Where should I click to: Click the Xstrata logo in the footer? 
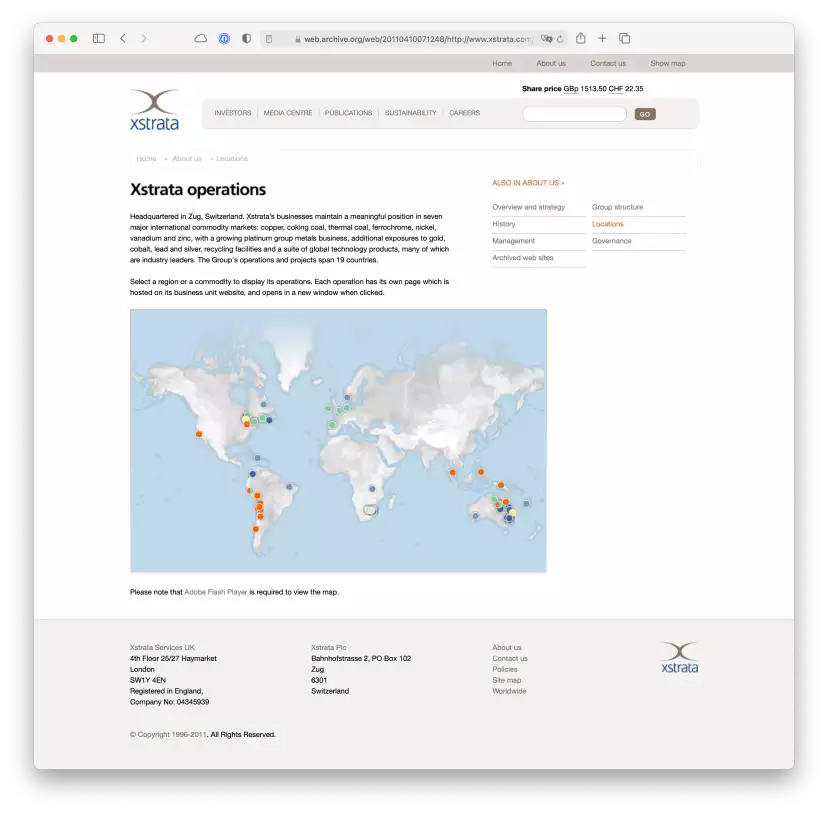point(680,658)
